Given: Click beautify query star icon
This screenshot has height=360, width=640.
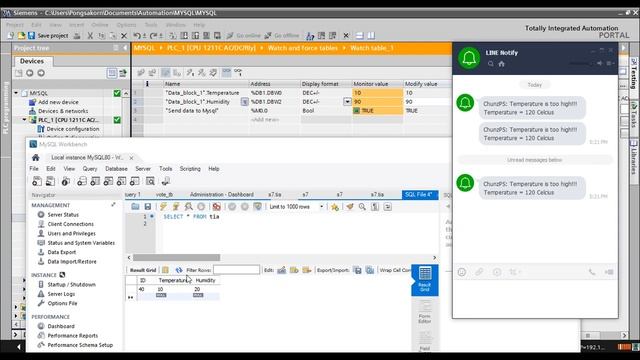Looking at the screenshot, I should tap(335, 207).
